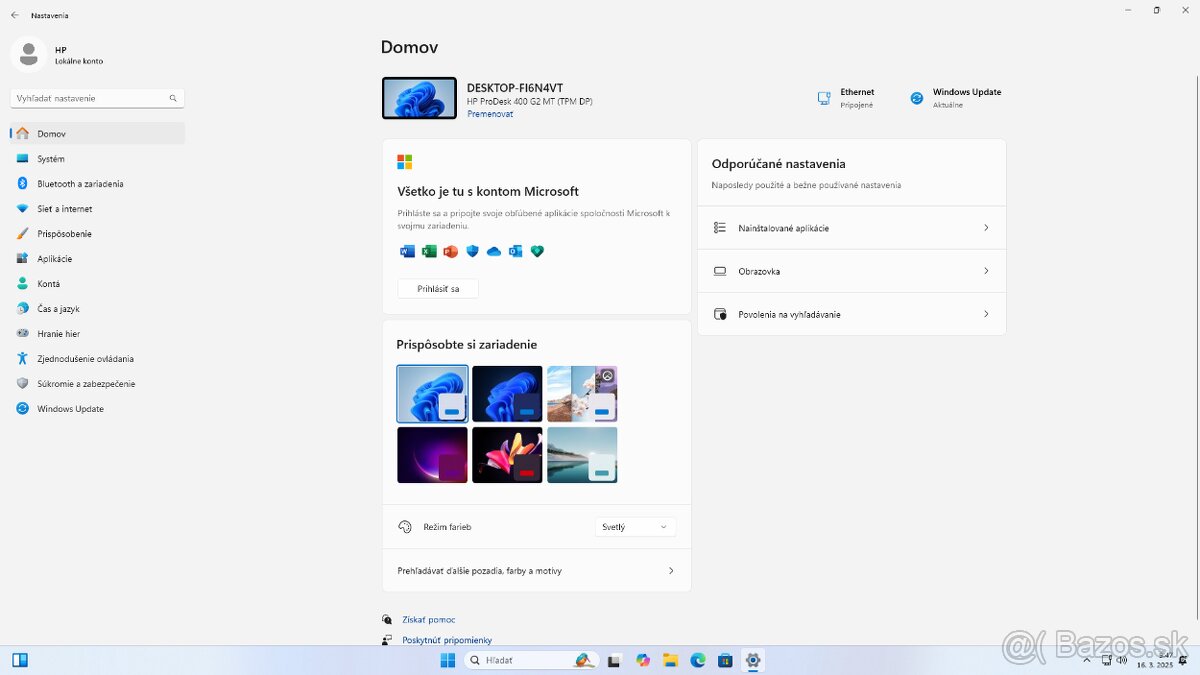Viewport: 1200px width, 675px height.
Task: Open the Start menu from taskbar
Action: [448, 660]
